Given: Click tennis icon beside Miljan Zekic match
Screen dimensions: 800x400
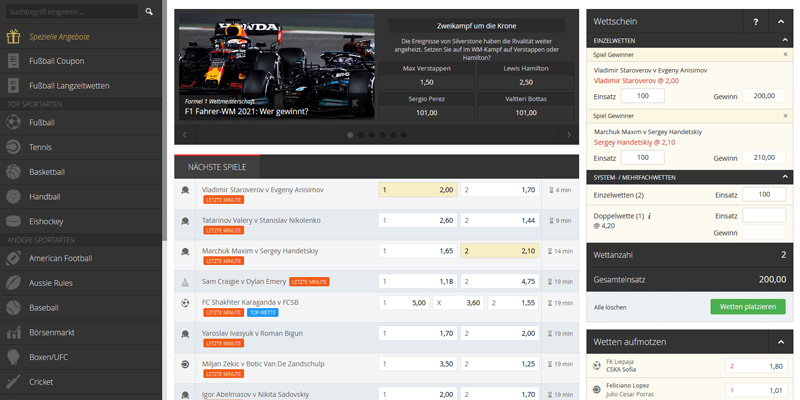Looking at the screenshot, I should point(185,364).
